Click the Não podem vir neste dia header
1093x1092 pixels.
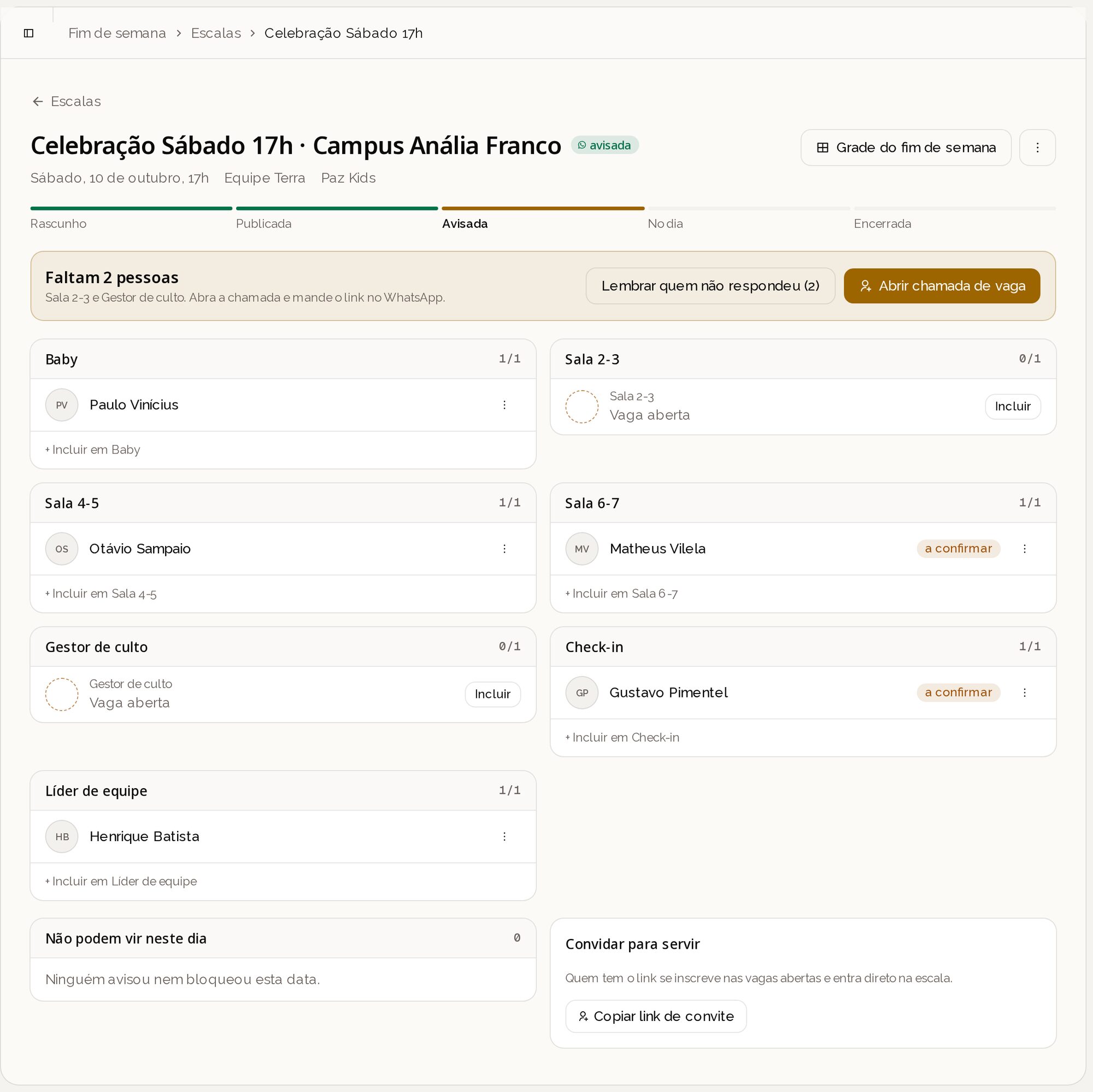point(283,937)
